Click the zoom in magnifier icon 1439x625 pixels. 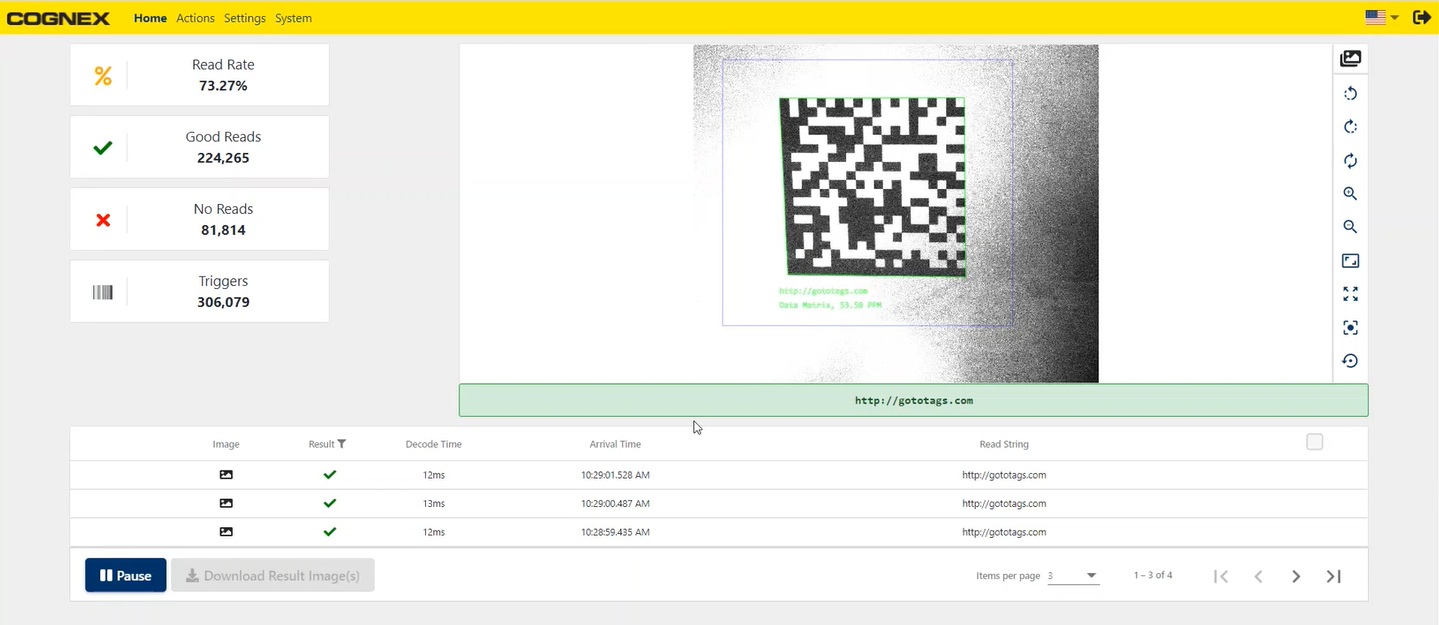tap(1350, 194)
